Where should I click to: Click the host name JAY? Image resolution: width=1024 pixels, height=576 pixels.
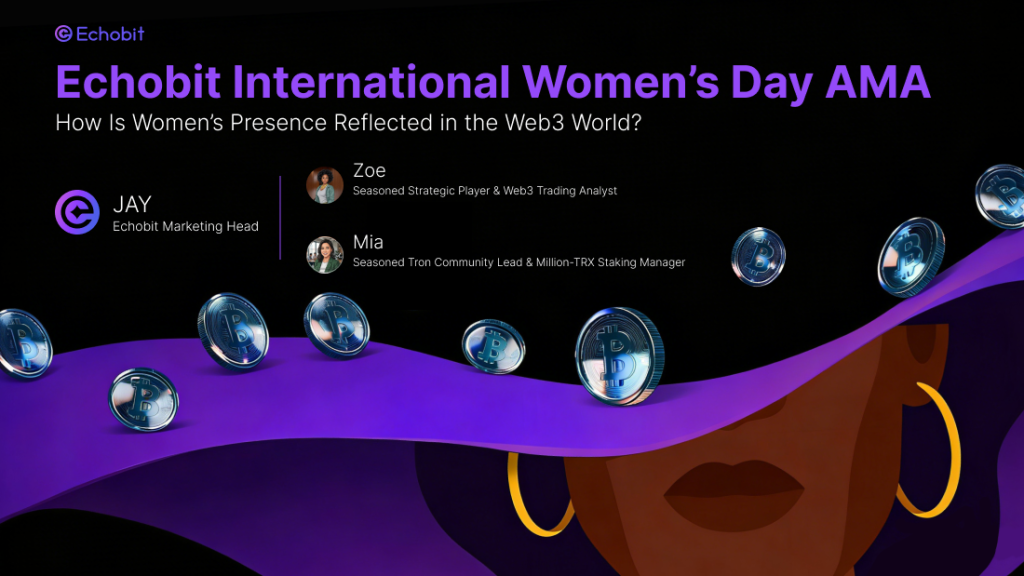point(132,205)
